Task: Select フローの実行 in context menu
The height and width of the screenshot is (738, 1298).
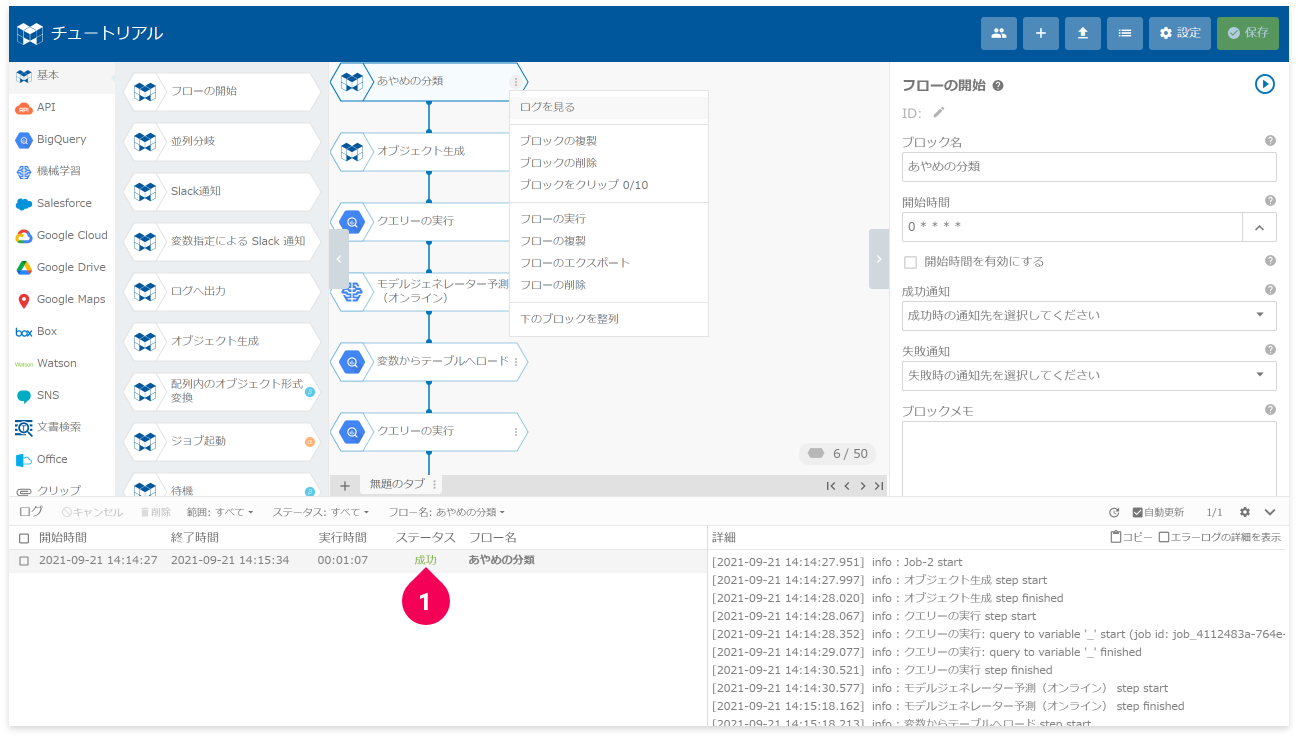Action: tap(609, 219)
